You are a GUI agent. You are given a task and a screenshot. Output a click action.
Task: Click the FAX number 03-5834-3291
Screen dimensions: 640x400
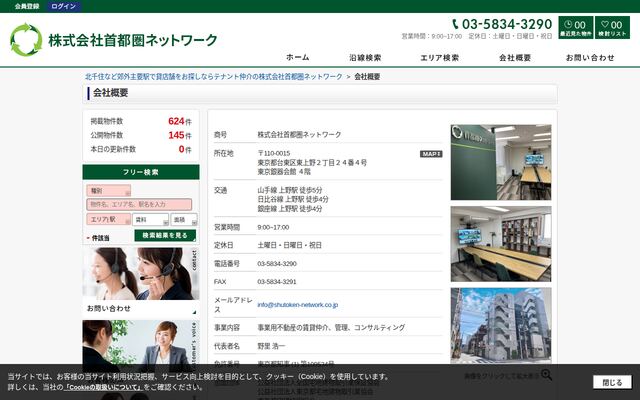click(x=277, y=282)
